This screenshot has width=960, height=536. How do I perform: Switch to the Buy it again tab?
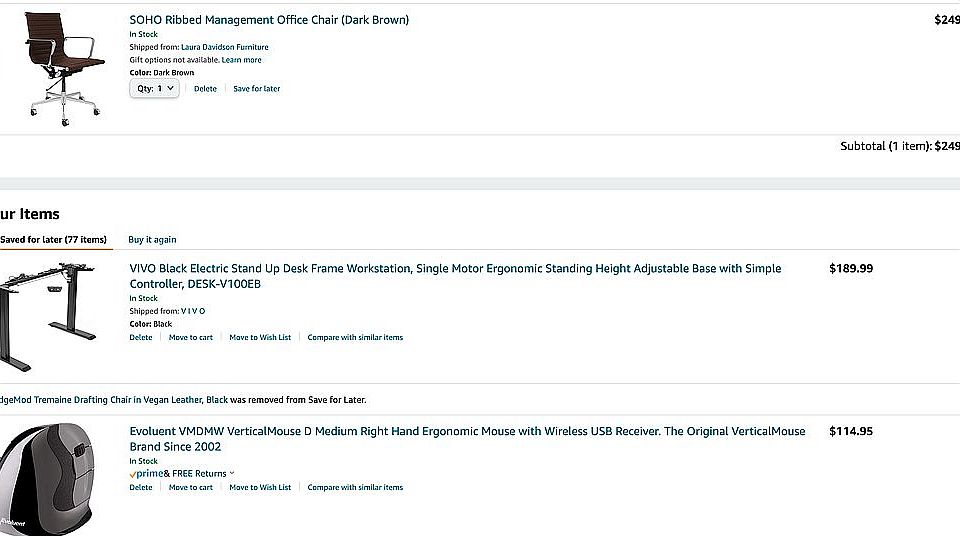pyautogui.click(x=152, y=240)
